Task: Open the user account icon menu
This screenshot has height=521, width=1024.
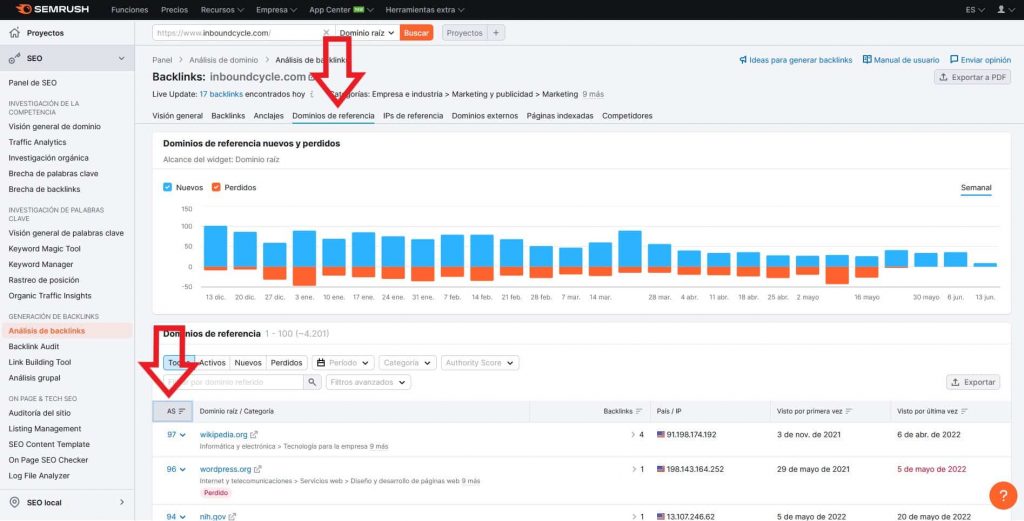Action: (1002, 9)
